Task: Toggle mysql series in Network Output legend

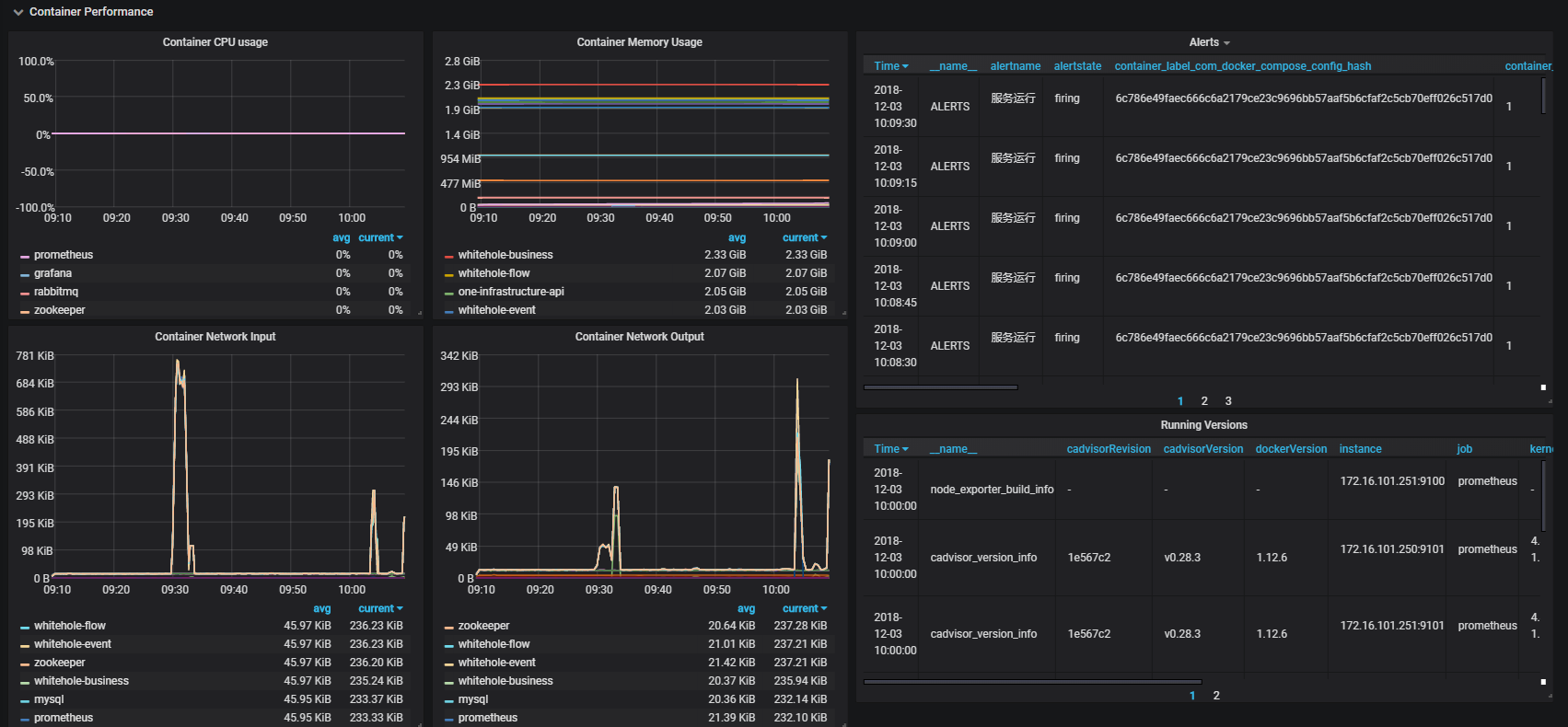Action: pyautogui.click(x=473, y=699)
